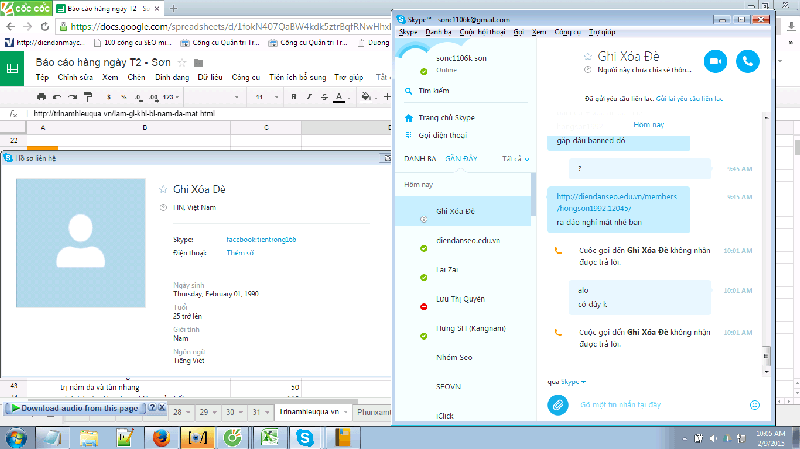Click the Cốc Cốc browser logo button
The height and width of the screenshot is (449, 800).
[26, 8]
